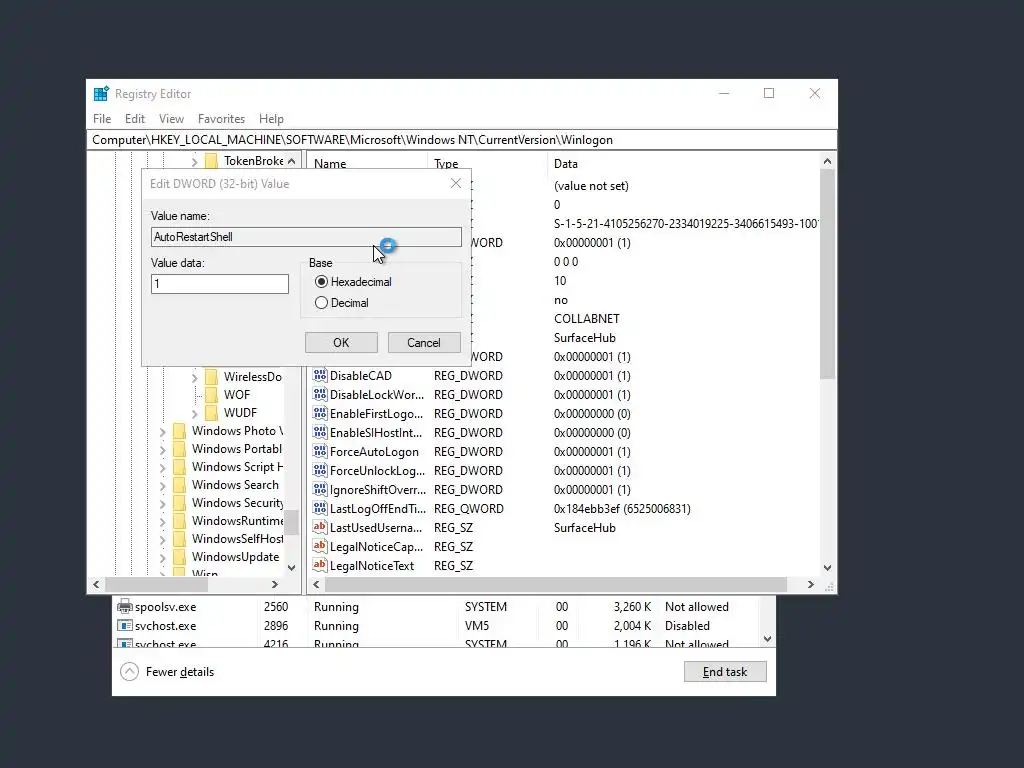The image size is (1024, 768).
Task: Click the EnableSIHostInt... DWORD value icon
Action: [319, 432]
